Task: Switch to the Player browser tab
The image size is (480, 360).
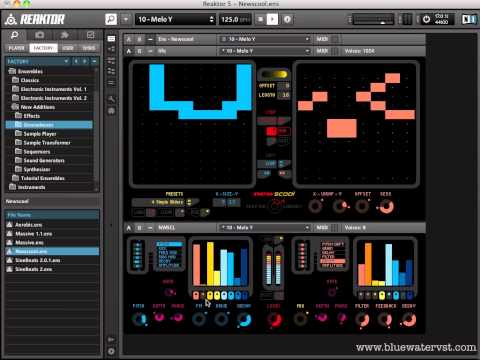Action: tap(16, 48)
